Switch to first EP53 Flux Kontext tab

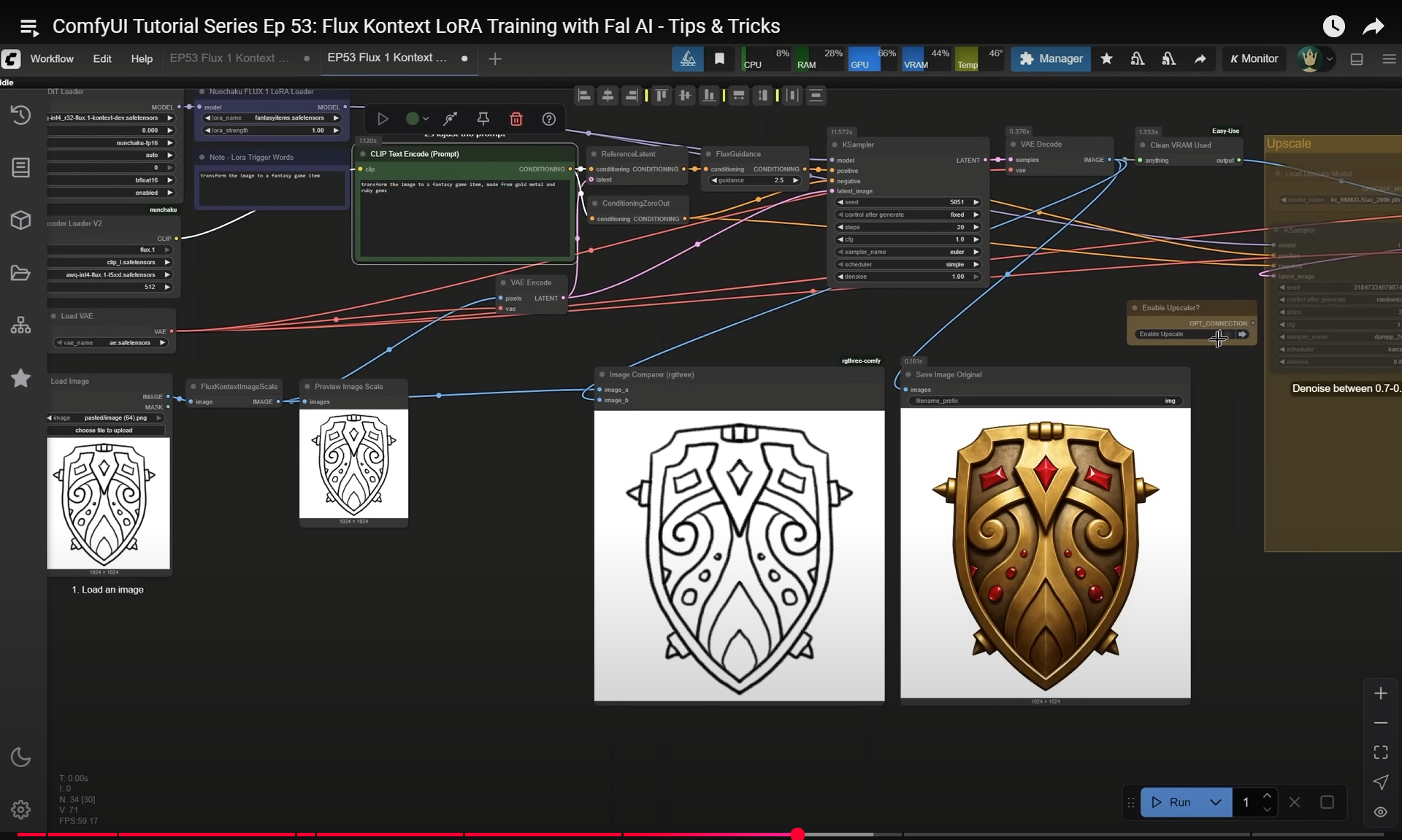pyautogui.click(x=229, y=58)
